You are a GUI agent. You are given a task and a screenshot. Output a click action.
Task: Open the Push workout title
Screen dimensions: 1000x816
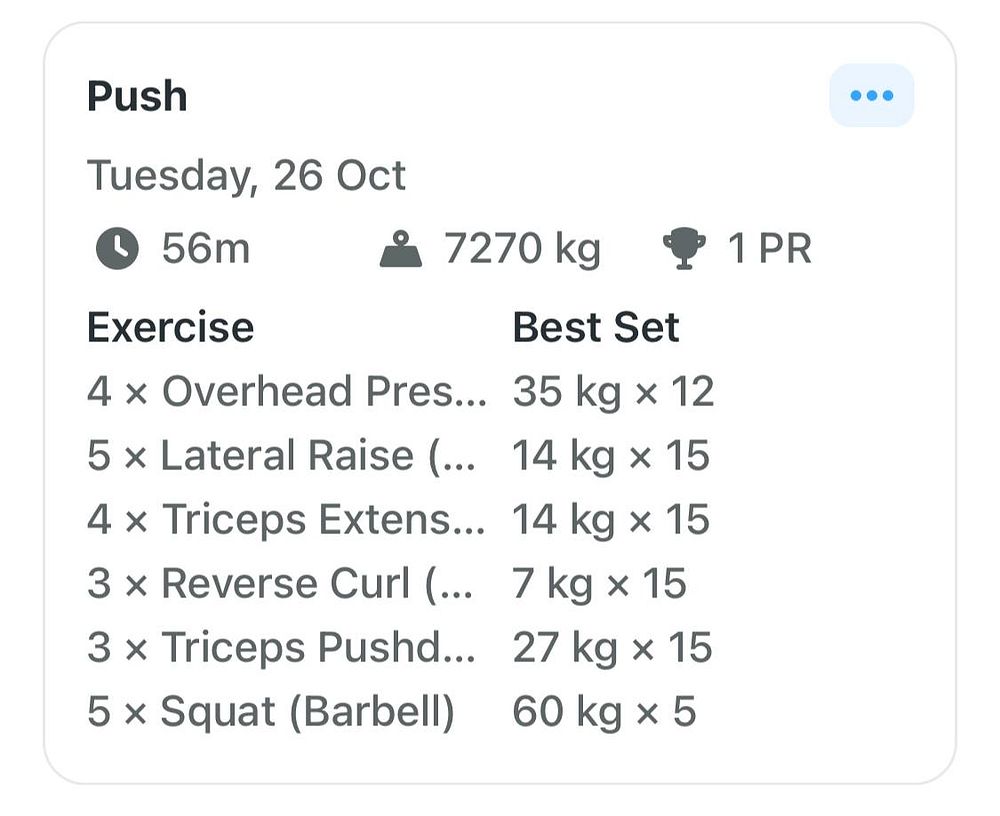click(137, 96)
